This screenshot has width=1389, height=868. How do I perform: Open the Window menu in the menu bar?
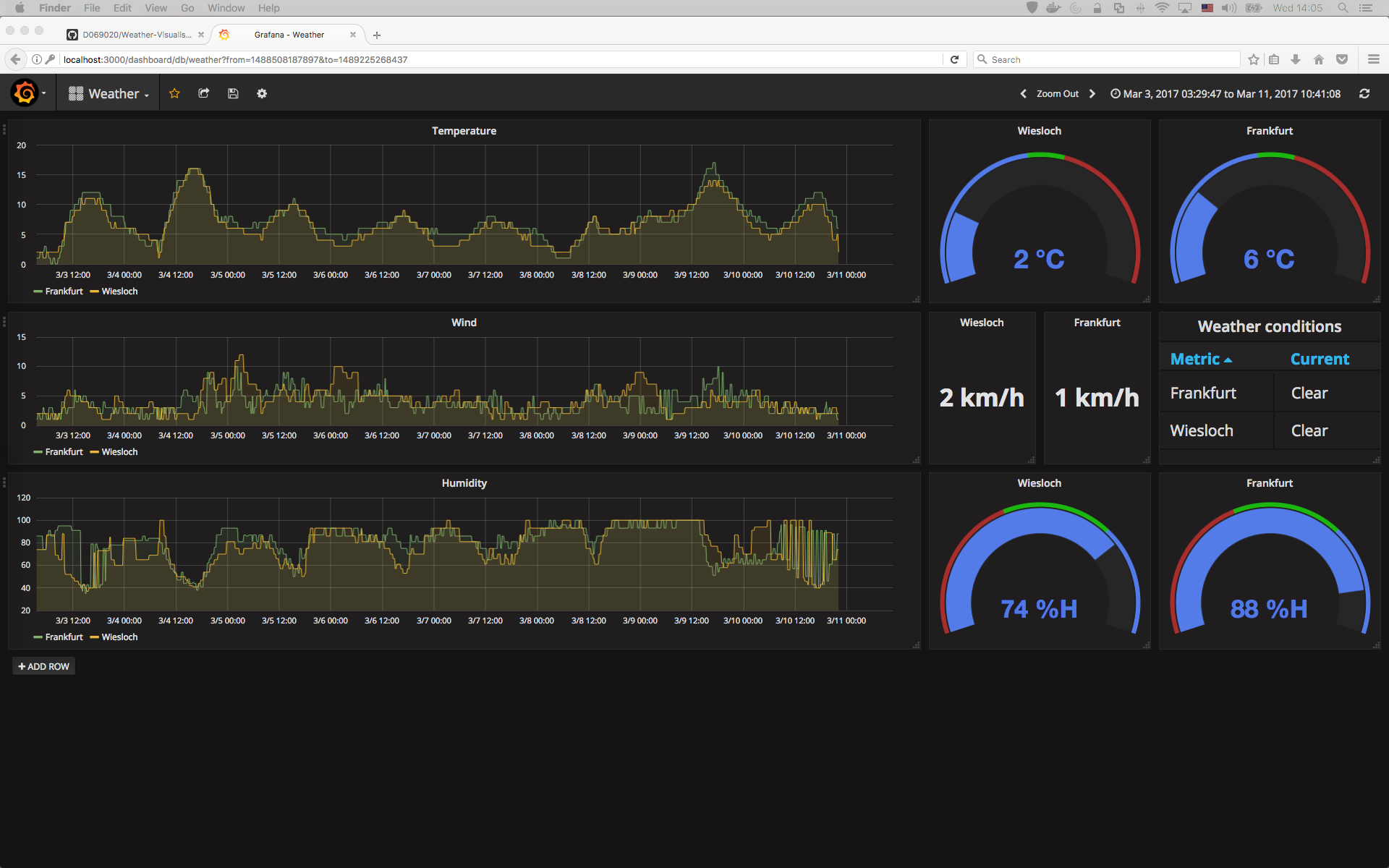tap(226, 8)
